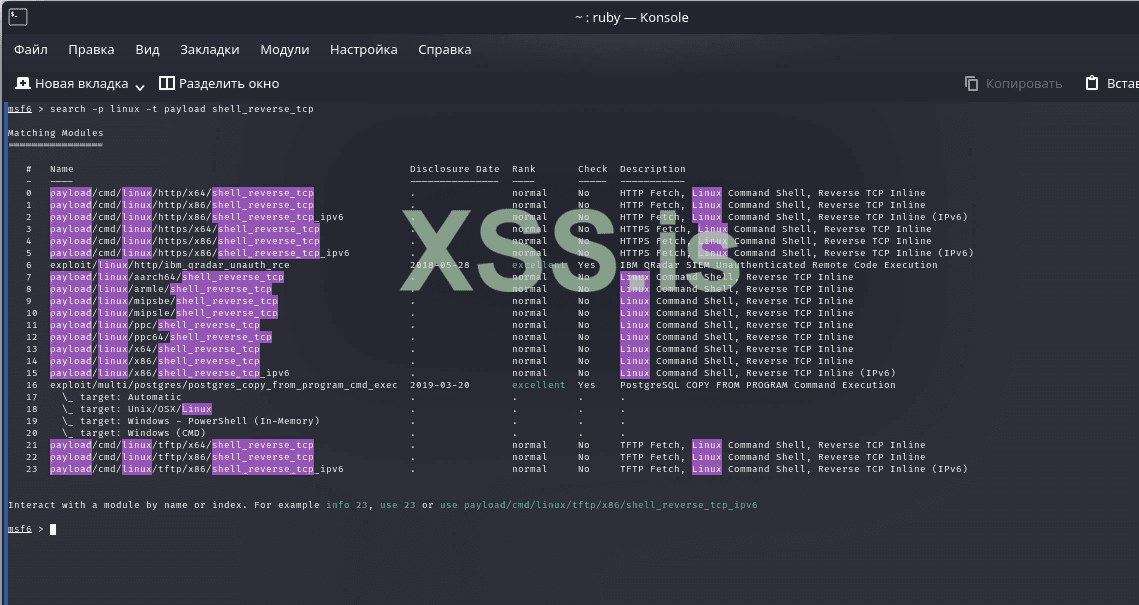
Task: Click the Split Window (Разделить окно) icon
Action: [167, 84]
